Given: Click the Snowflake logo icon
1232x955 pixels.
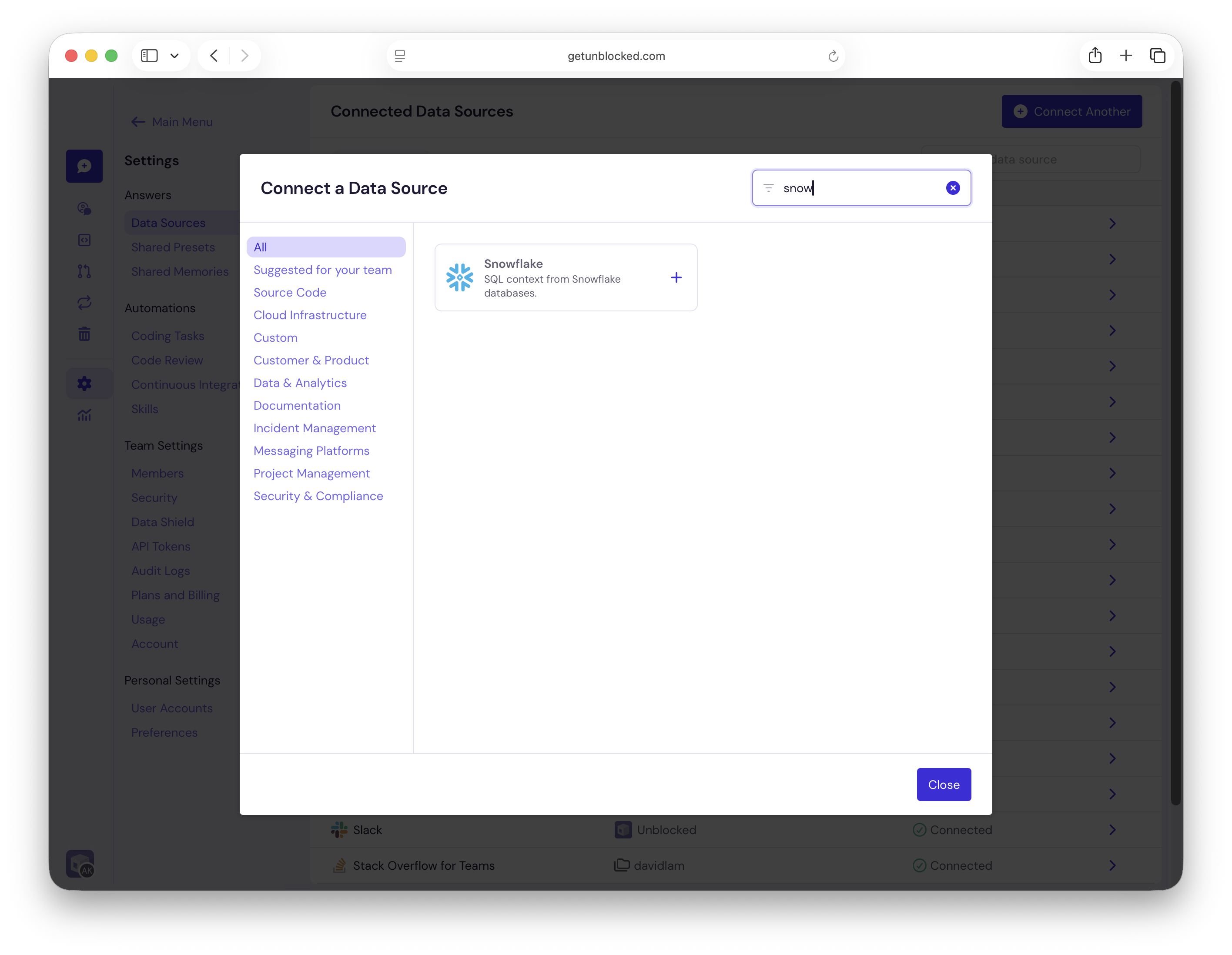Looking at the screenshot, I should (460, 277).
